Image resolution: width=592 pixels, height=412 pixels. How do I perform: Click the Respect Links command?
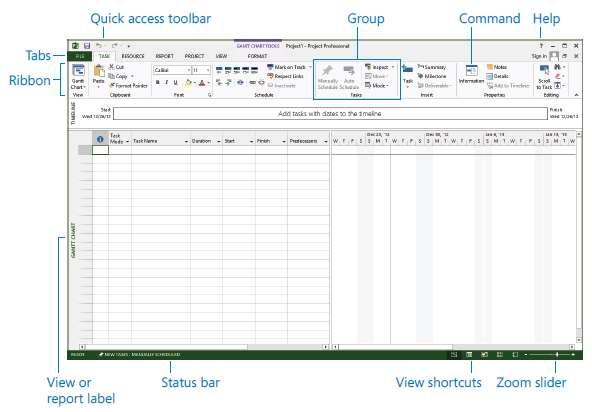(285, 76)
